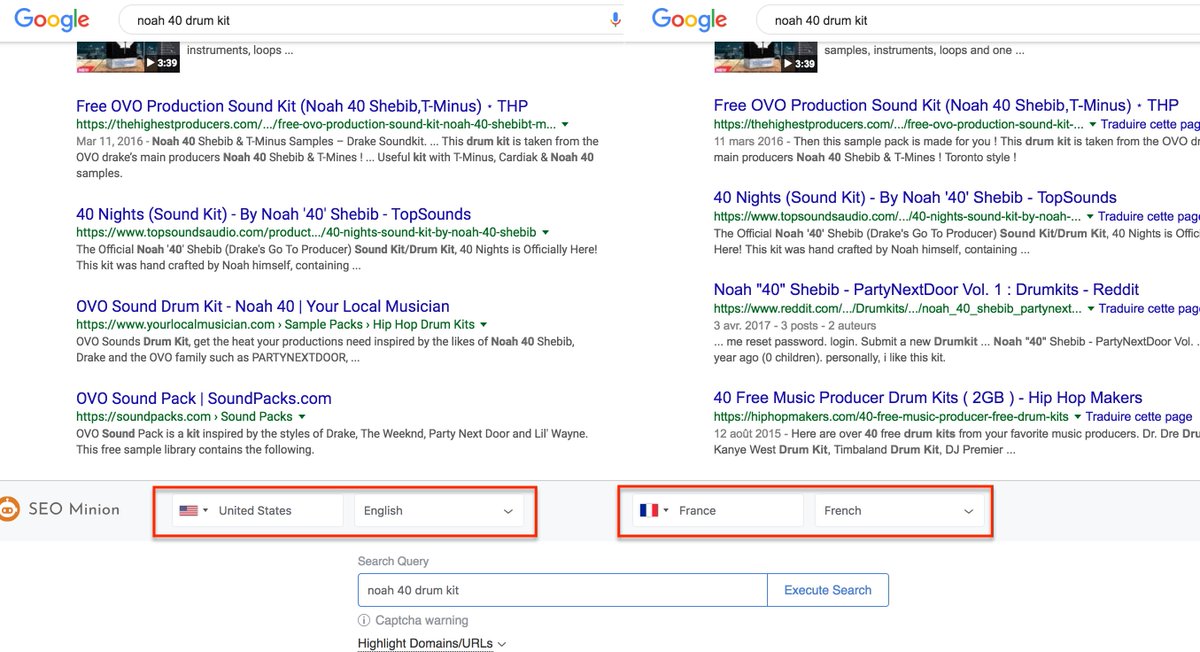Open the English language dropdown

point(439,511)
